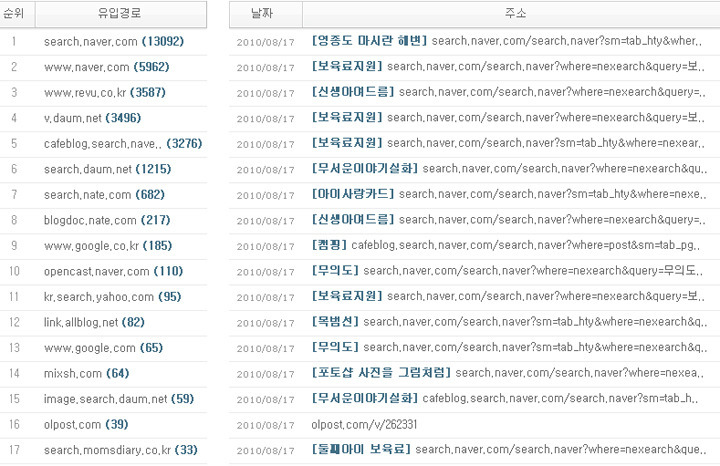Viewport: 720px width, 466px height.
Task: Open the [포토샵 사진을 그림처럼] keyword link
Action: [381, 372]
